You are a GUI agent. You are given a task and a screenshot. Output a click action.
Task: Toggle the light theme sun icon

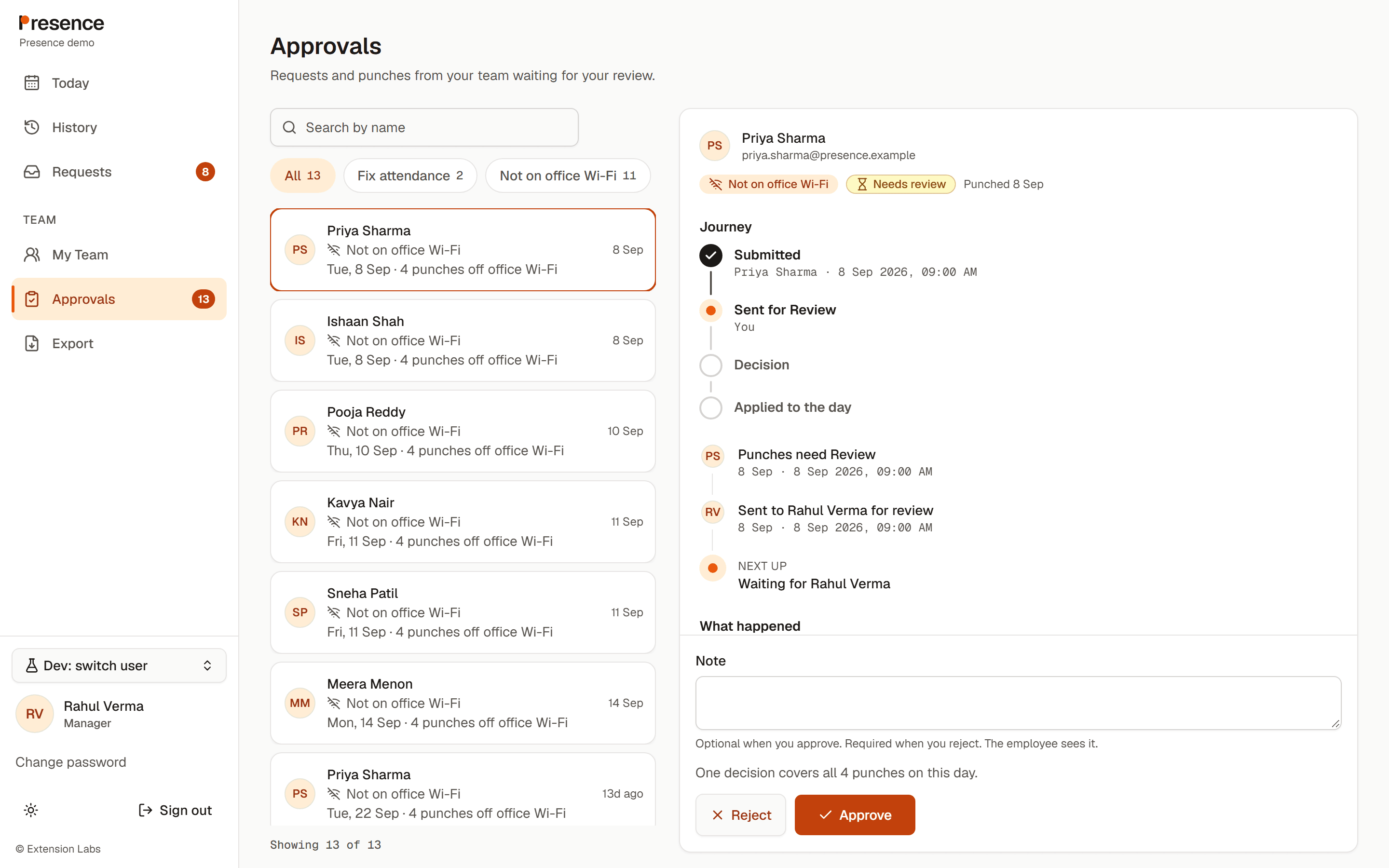[x=31, y=810]
